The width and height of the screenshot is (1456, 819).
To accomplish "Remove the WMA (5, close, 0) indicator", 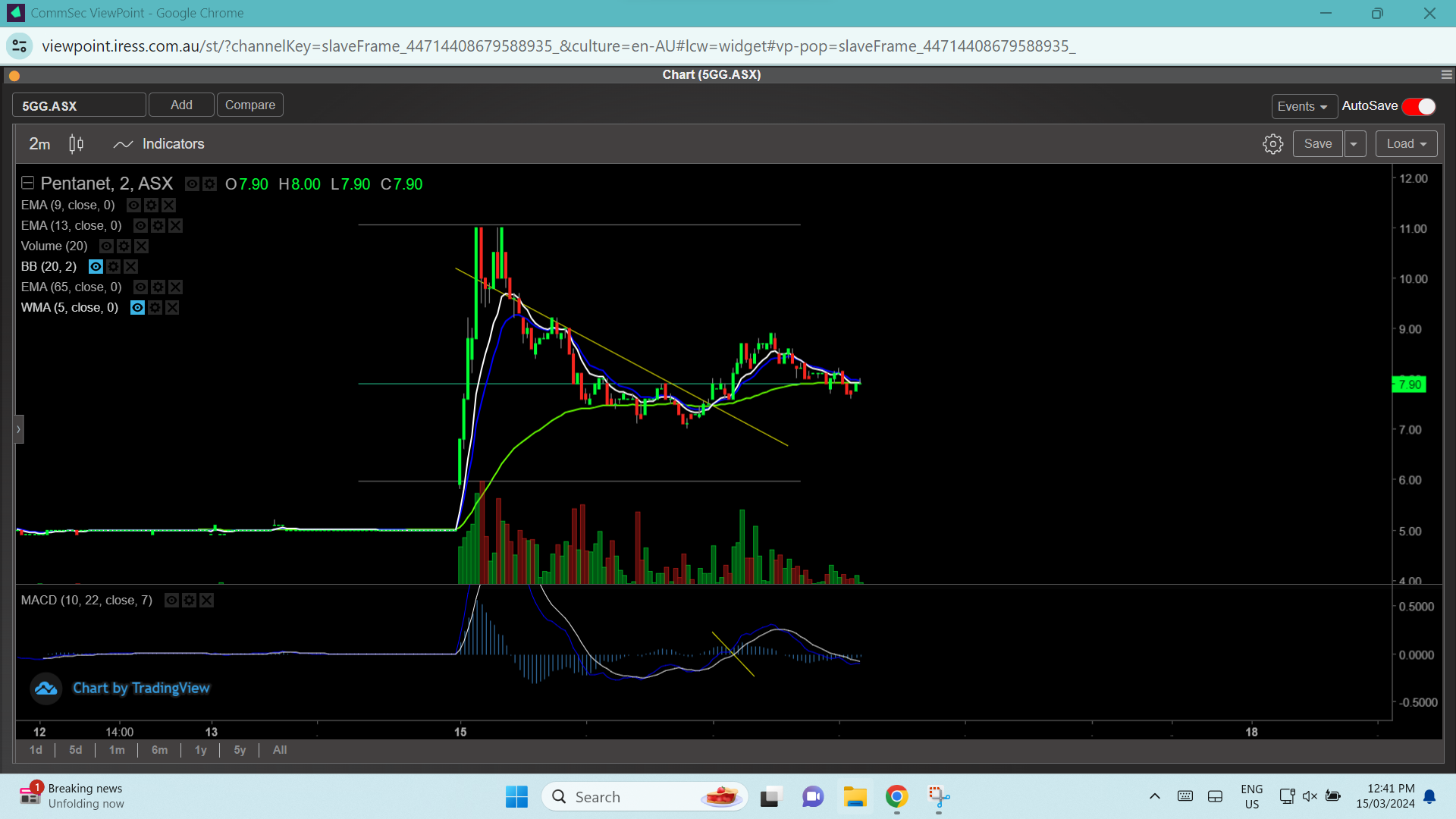I will pyautogui.click(x=172, y=308).
